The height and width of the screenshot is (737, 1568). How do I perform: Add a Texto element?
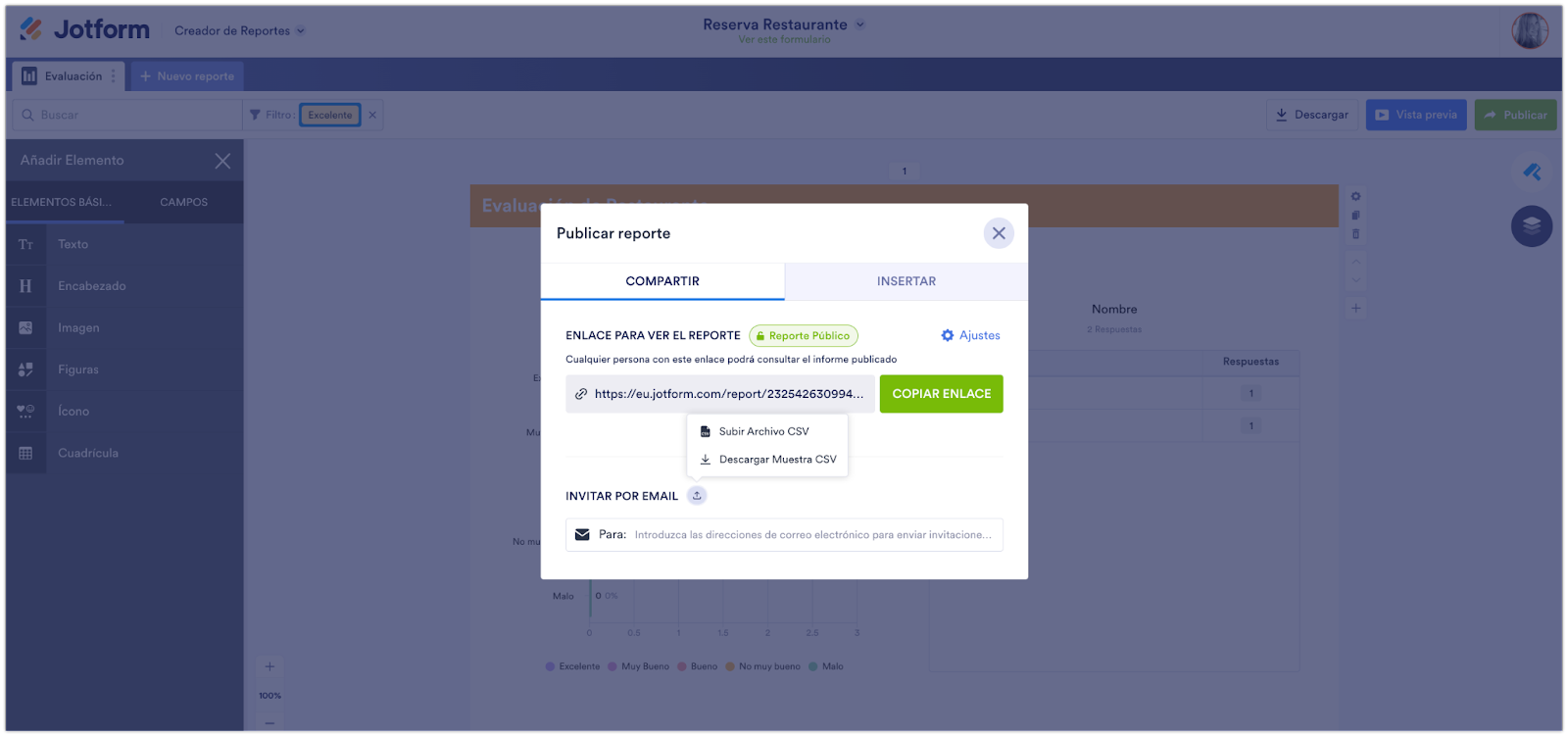[x=124, y=245]
